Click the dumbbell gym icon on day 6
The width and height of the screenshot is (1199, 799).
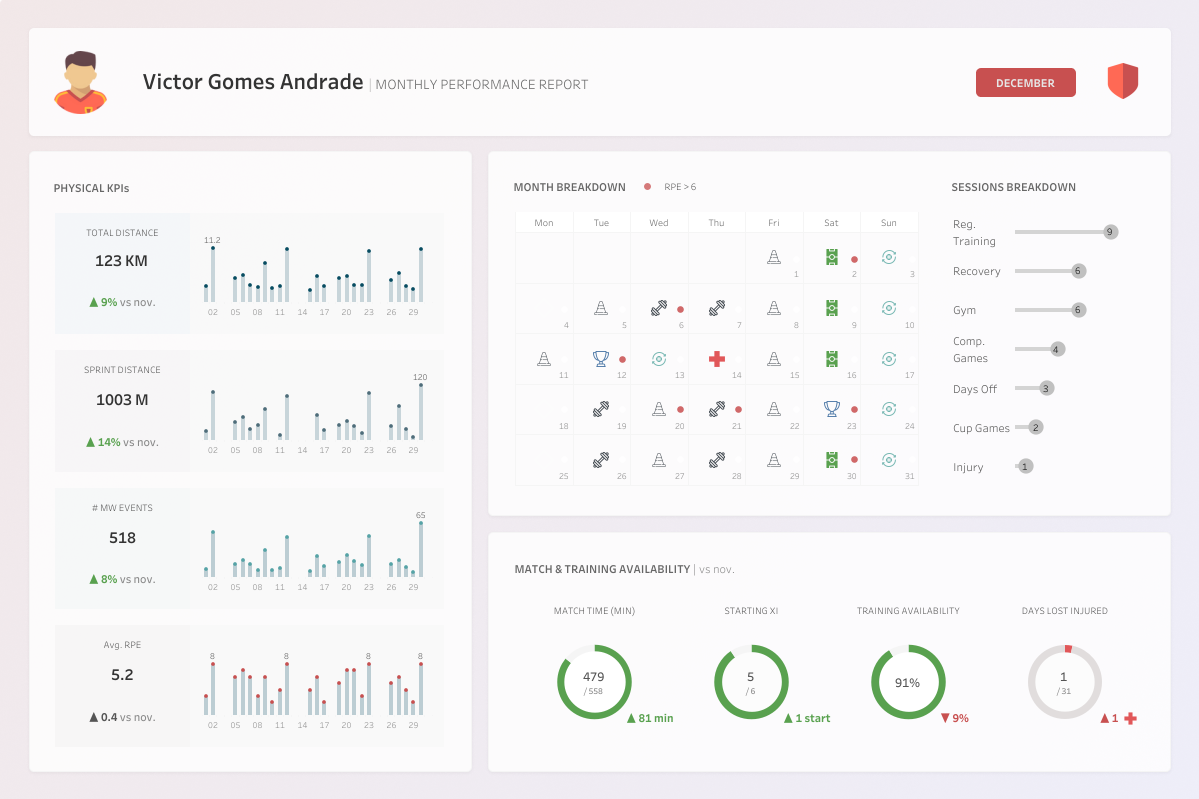tap(658, 309)
